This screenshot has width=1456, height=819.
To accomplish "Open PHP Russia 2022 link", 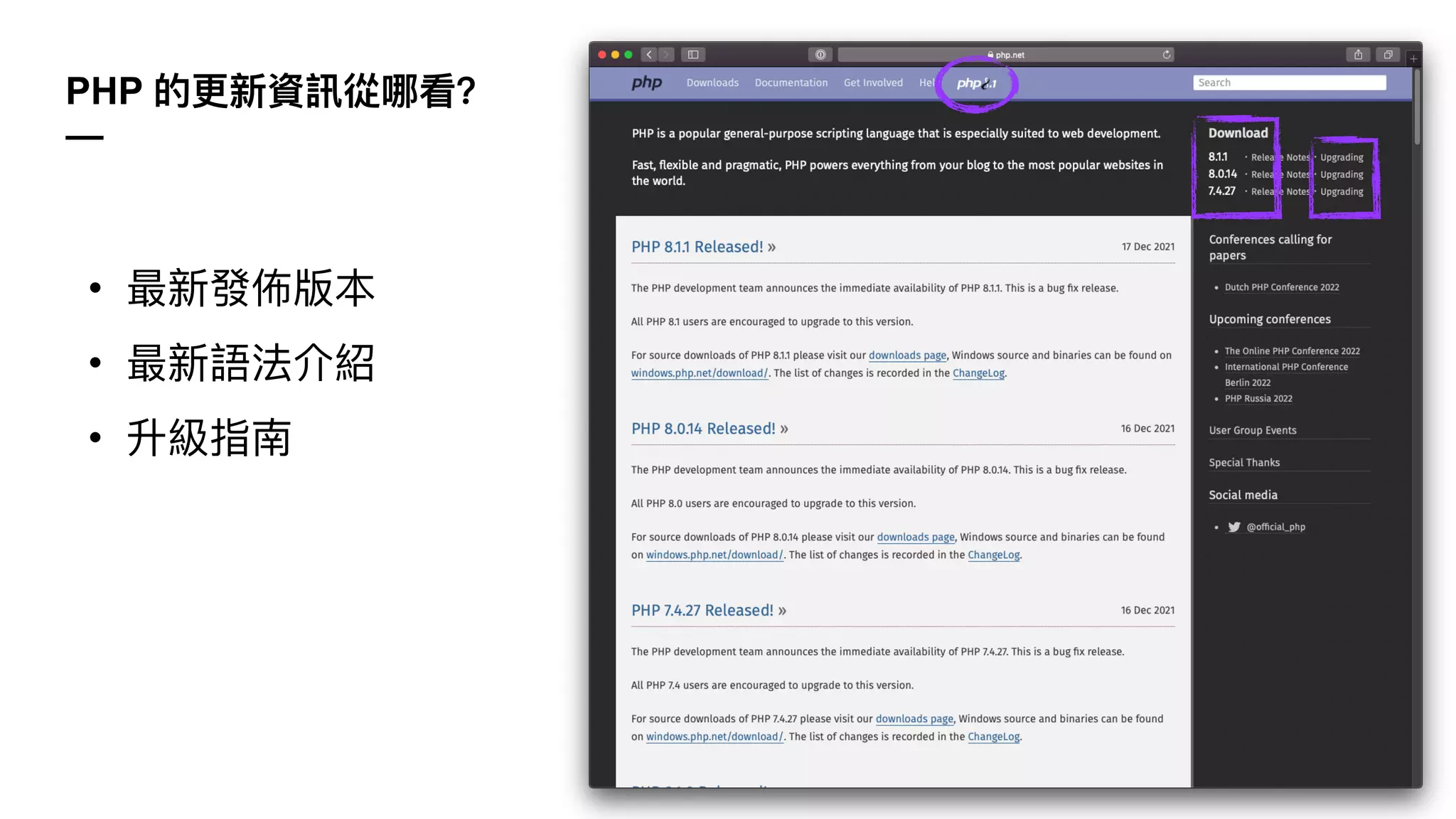I will click(x=1258, y=399).
